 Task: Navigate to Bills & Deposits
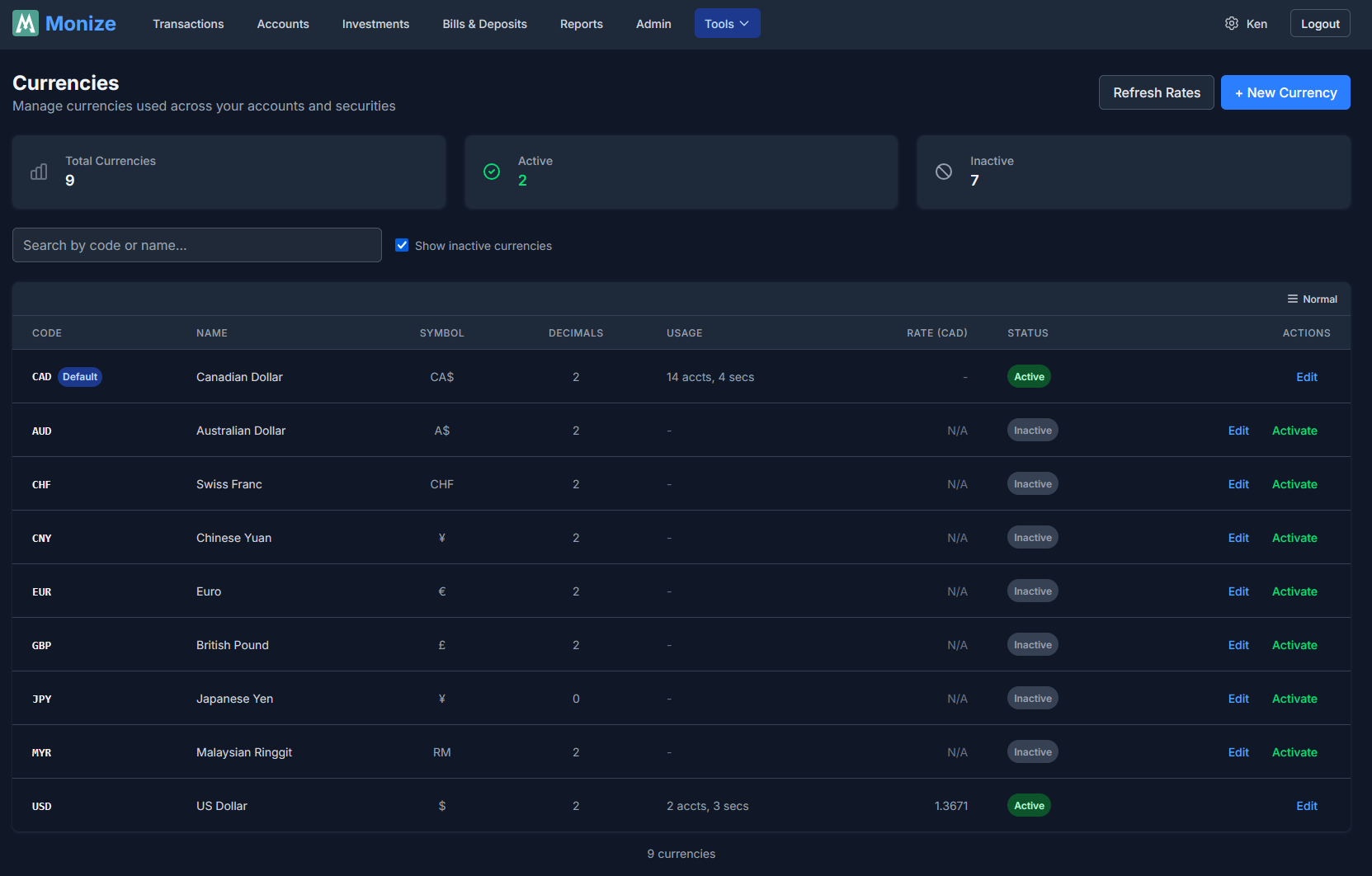coord(484,24)
